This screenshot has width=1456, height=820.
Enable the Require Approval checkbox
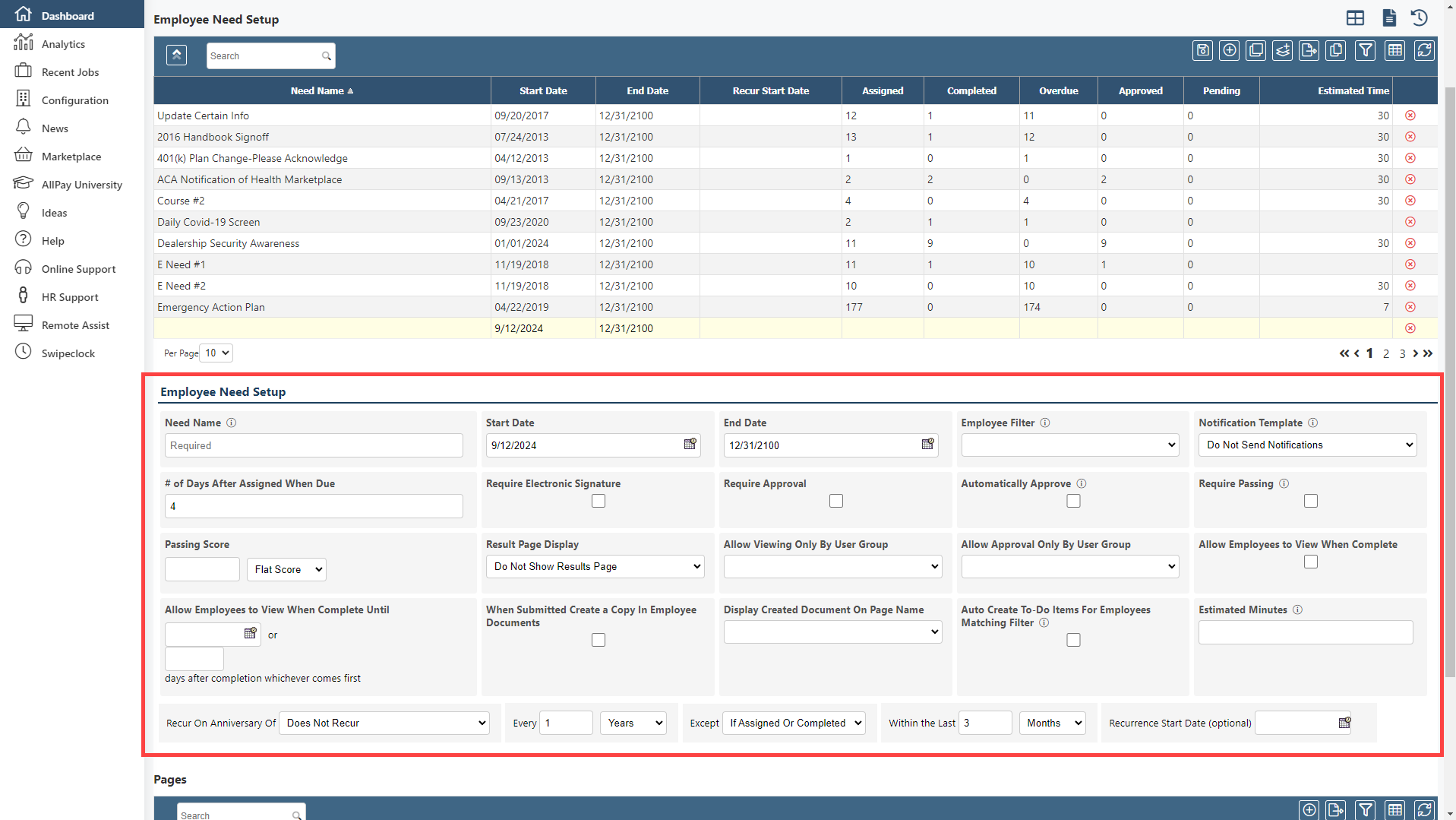[836, 501]
